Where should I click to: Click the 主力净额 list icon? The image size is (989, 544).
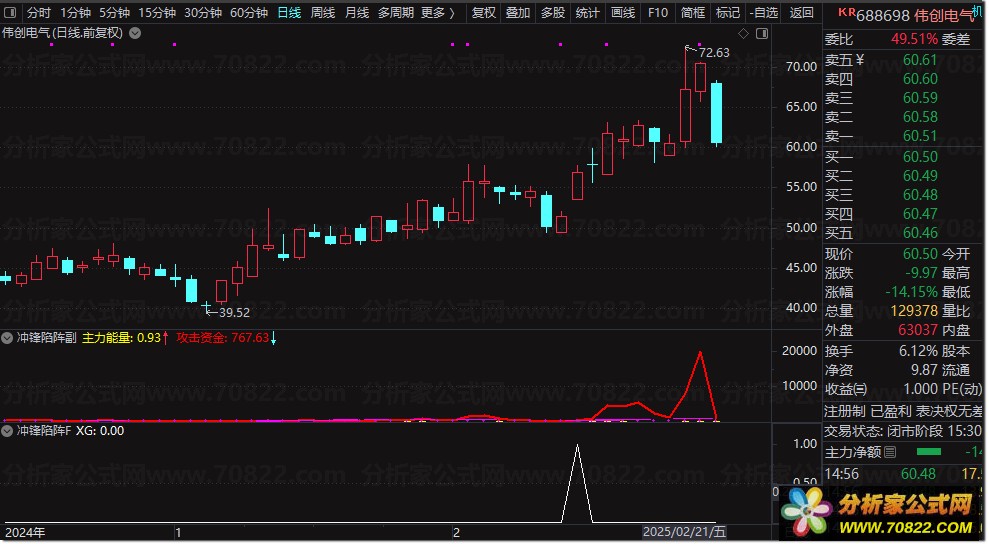[890, 452]
